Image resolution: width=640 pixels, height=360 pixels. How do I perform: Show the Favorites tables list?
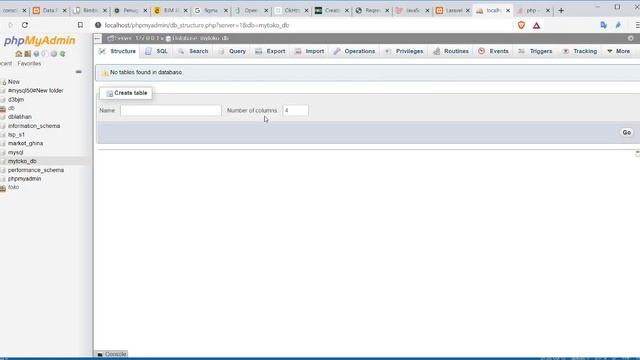click(x=29, y=64)
